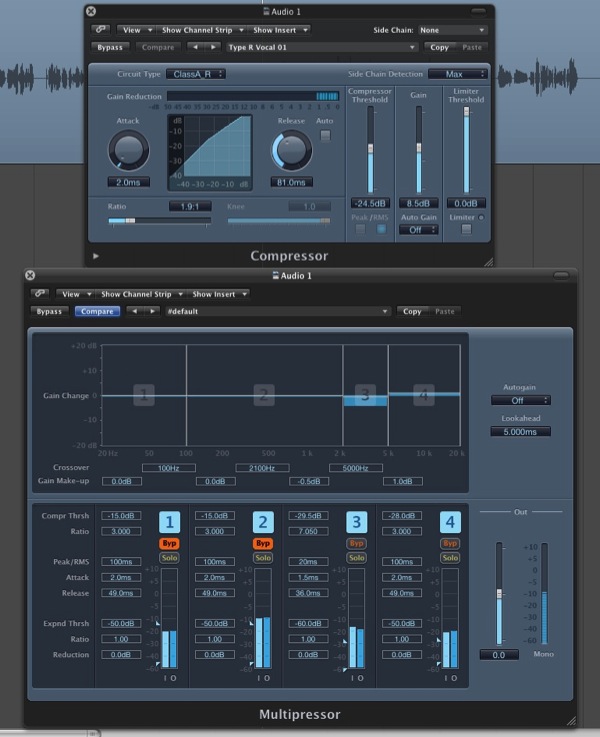Toggle the Limiter checkbox in Compressor
Viewport: 600px width, 737px height.
(x=466, y=229)
